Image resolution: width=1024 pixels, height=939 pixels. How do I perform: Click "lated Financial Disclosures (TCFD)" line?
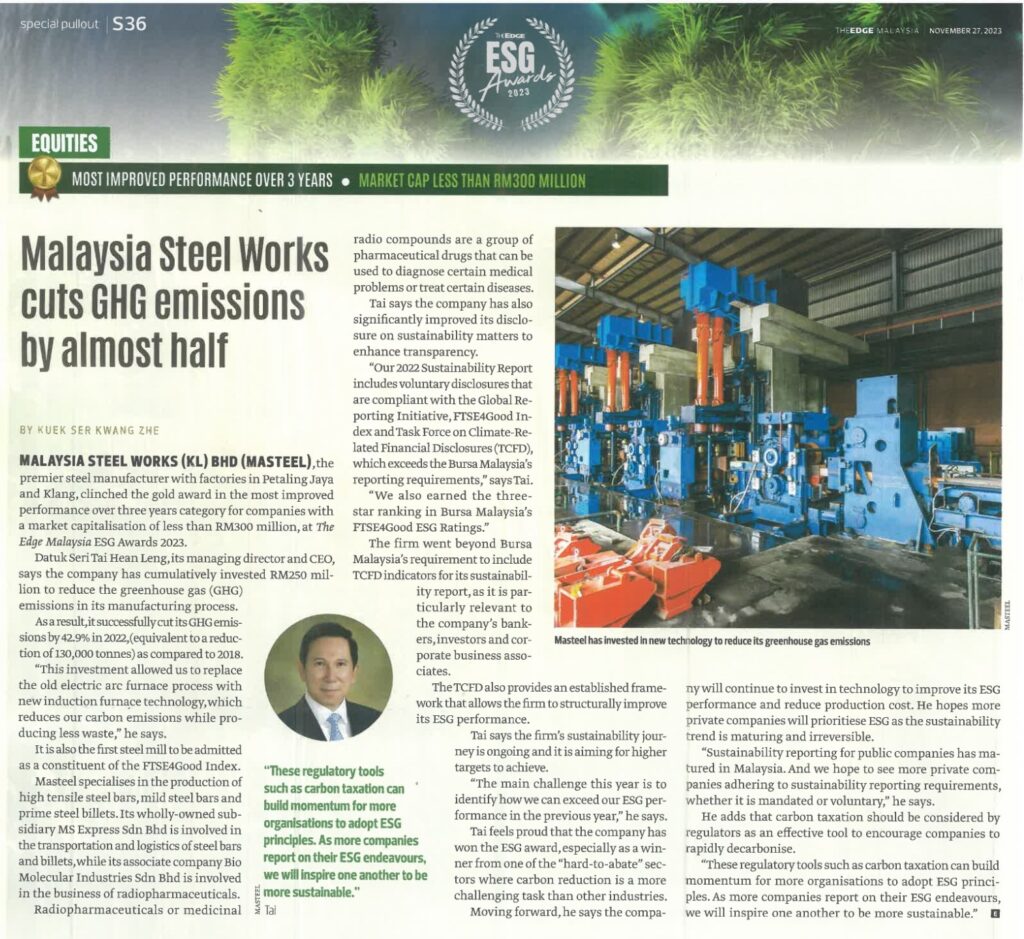click(x=443, y=448)
